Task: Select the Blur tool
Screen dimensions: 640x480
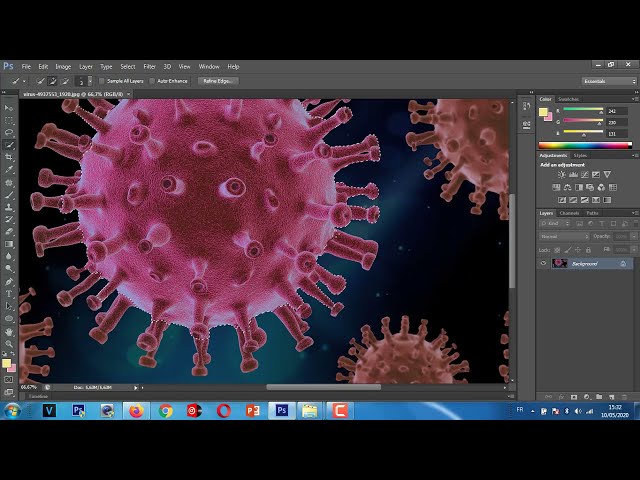Action: [9, 256]
